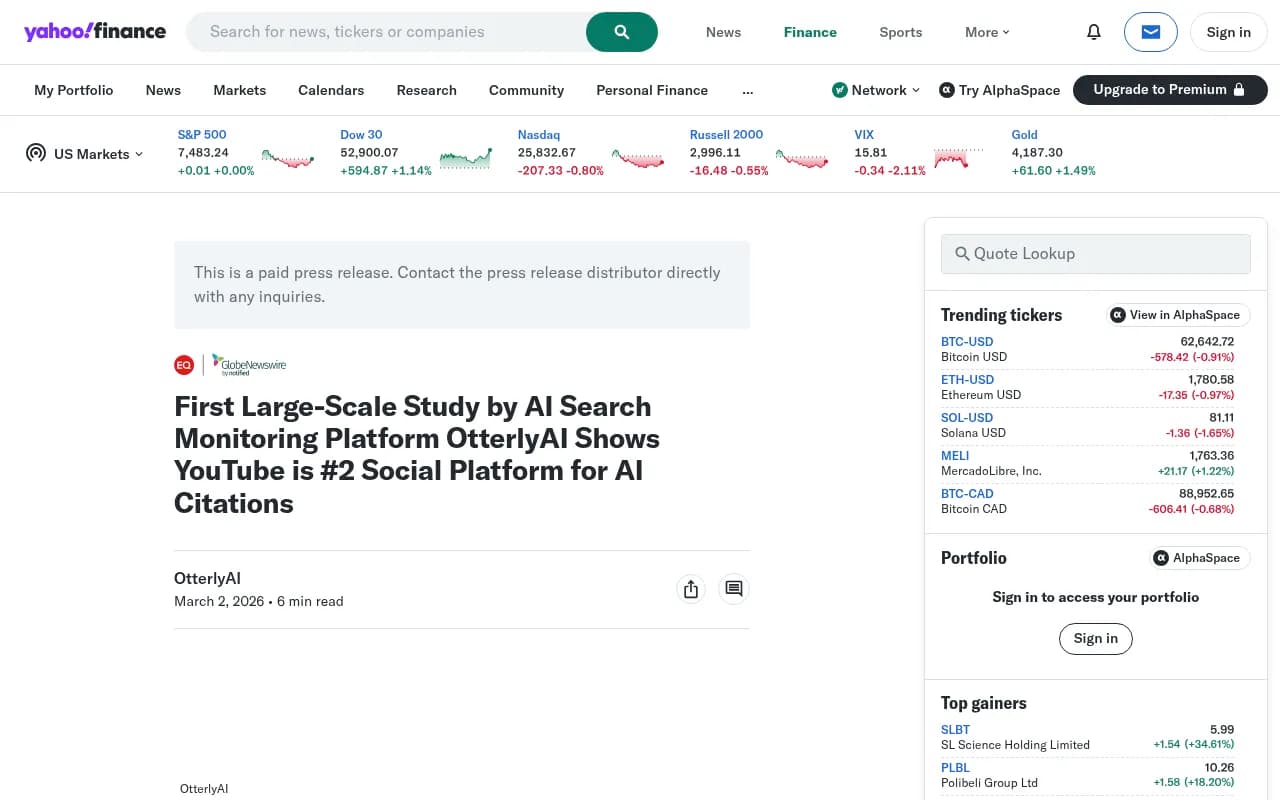Click 'March 2, 2026' date text

pos(219,602)
